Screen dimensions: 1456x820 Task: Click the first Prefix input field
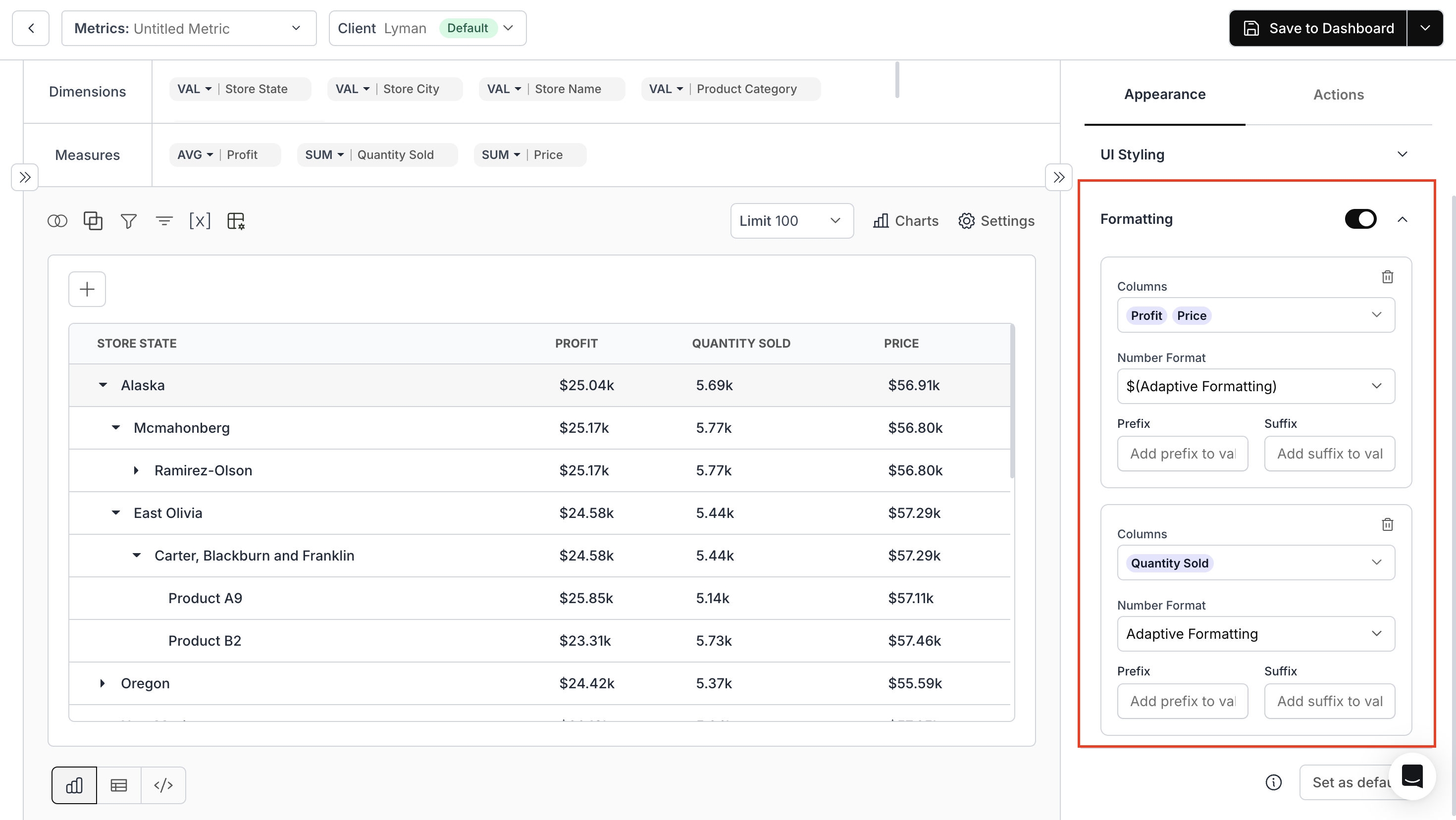(1182, 454)
